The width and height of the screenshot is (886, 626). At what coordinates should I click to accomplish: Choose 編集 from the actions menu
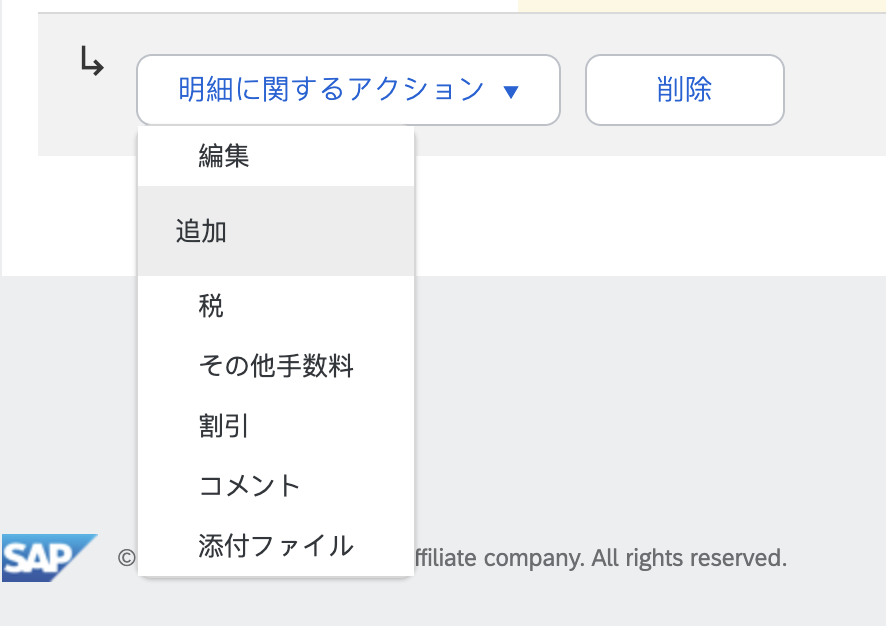pyautogui.click(x=224, y=156)
